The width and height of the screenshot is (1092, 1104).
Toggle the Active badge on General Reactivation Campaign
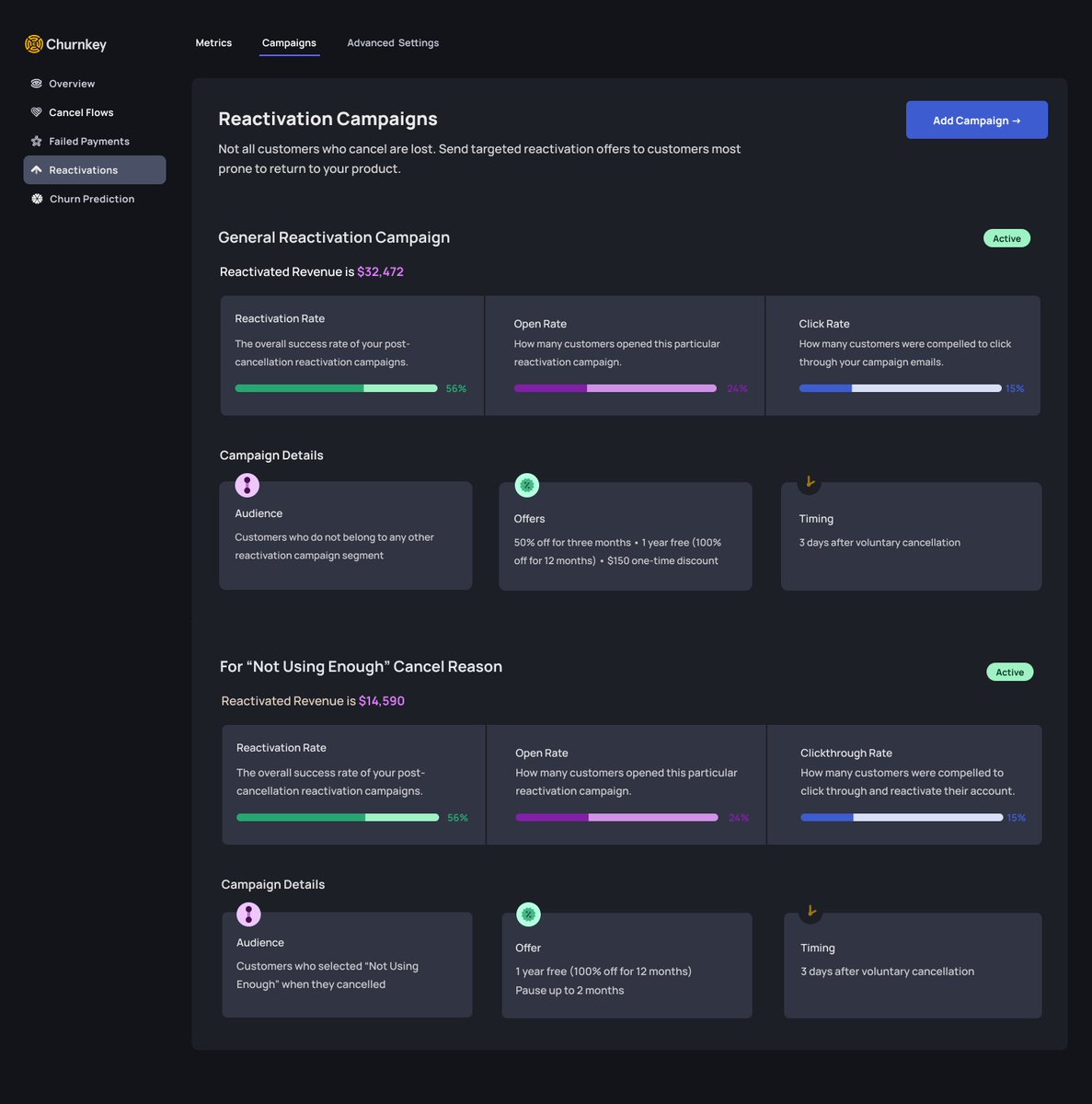coord(1006,237)
